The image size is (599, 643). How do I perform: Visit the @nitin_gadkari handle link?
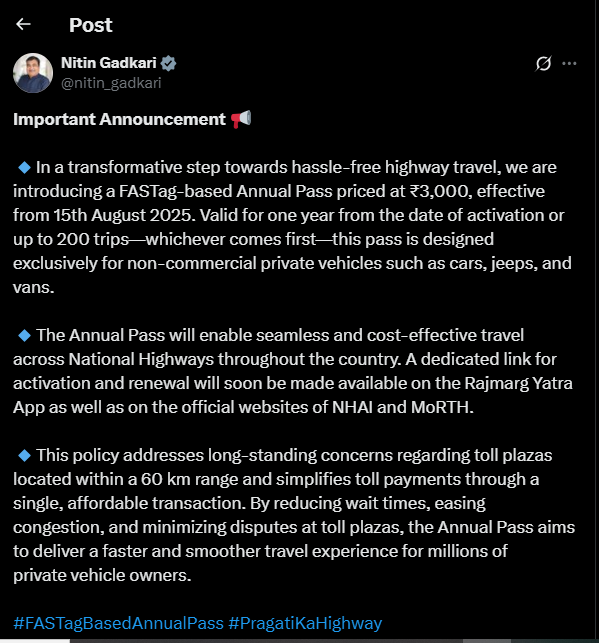tap(111, 83)
